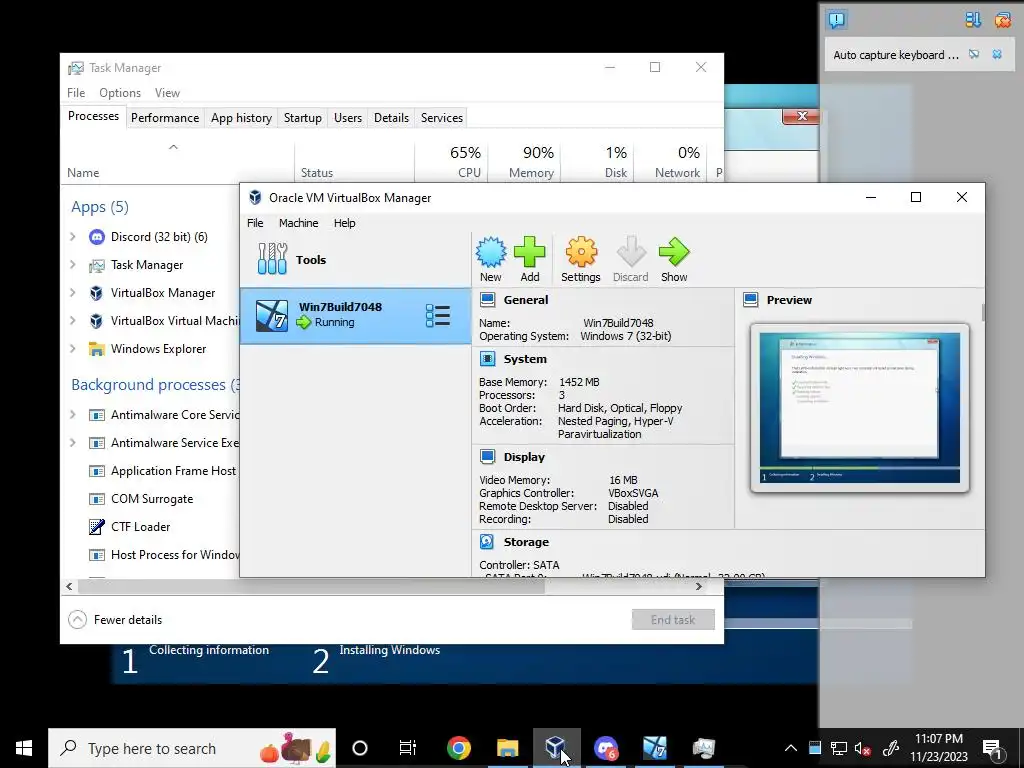
Task: Open the VirtualBox Help menu
Action: [x=344, y=223]
